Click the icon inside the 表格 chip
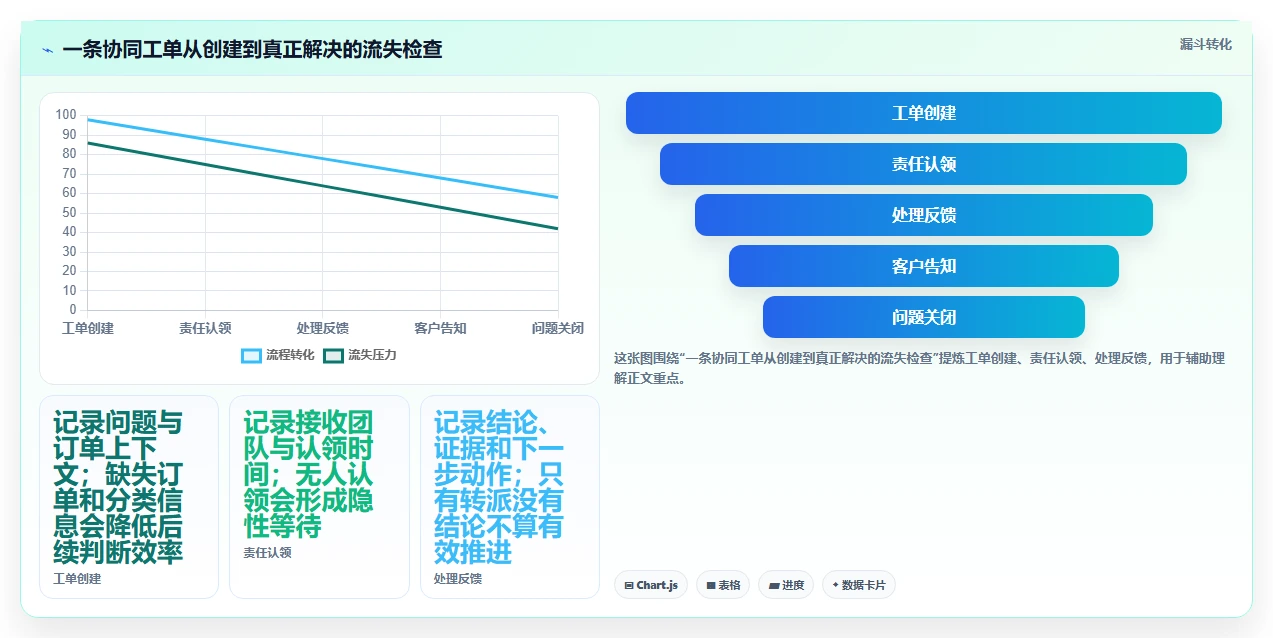 click(711, 586)
